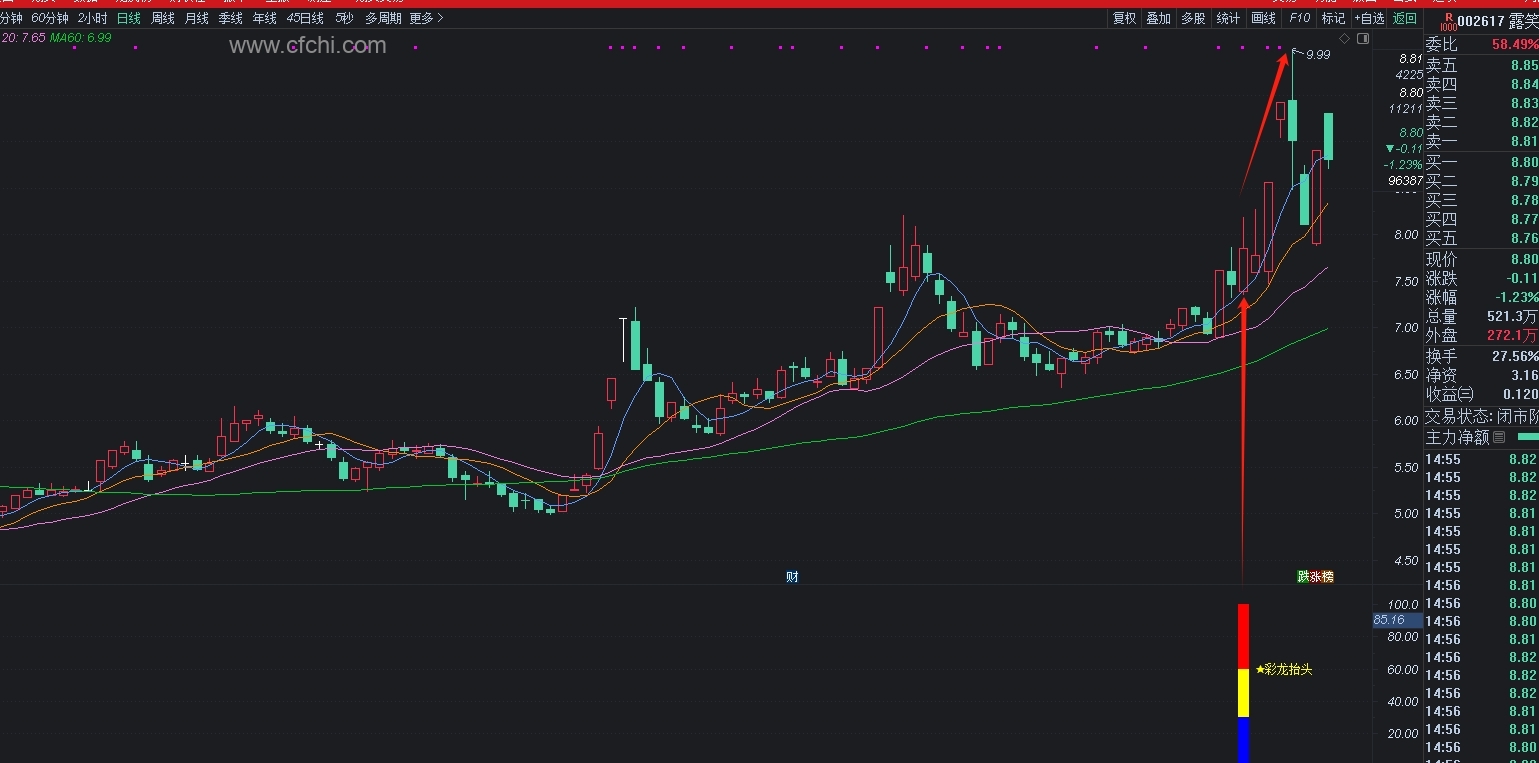Switch to 周线 weekly chart
Image resolution: width=1539 pixels, height=763 pixels.
click(163, 18)
